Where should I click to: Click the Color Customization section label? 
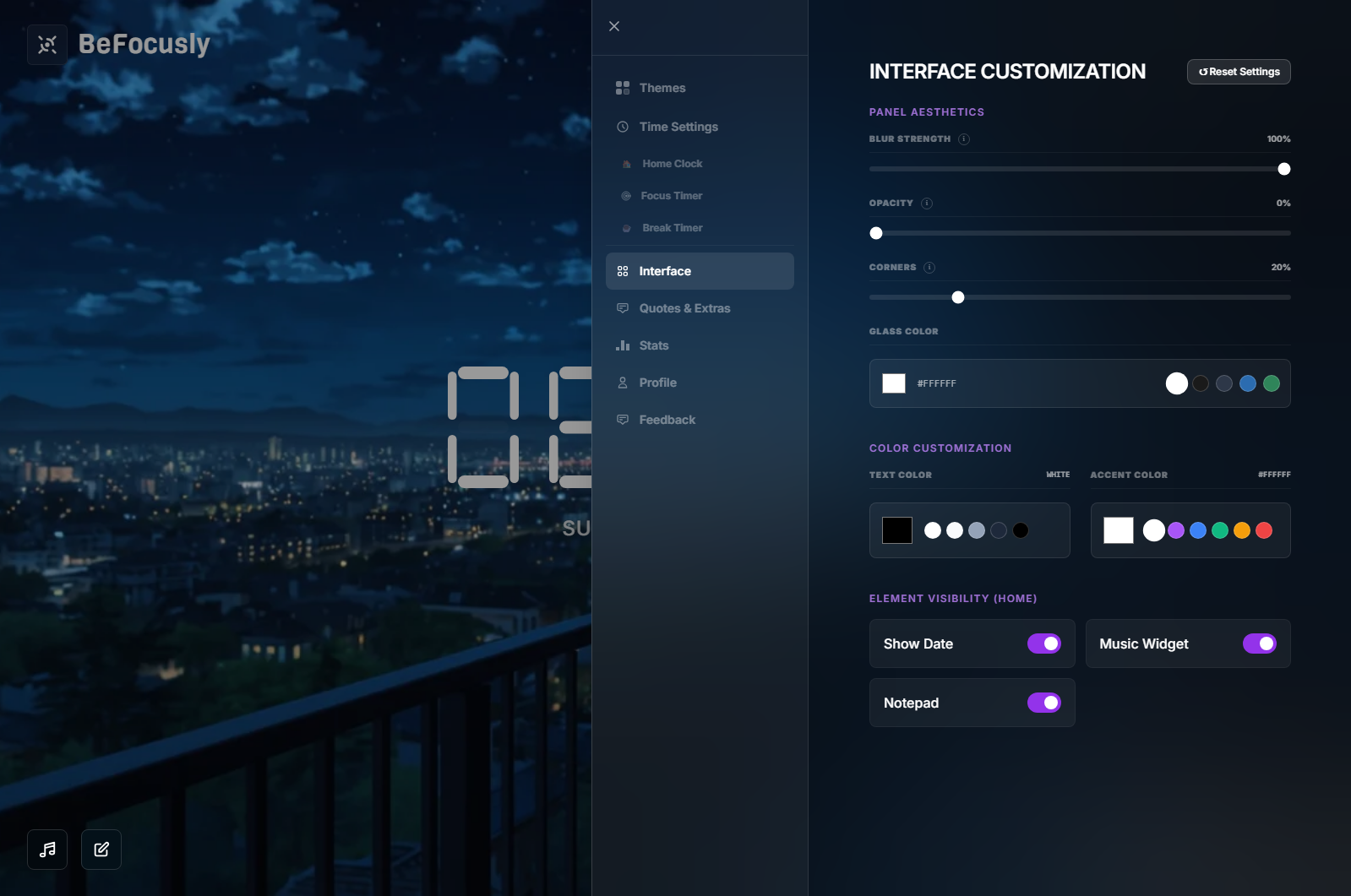[x=940, y=448]
